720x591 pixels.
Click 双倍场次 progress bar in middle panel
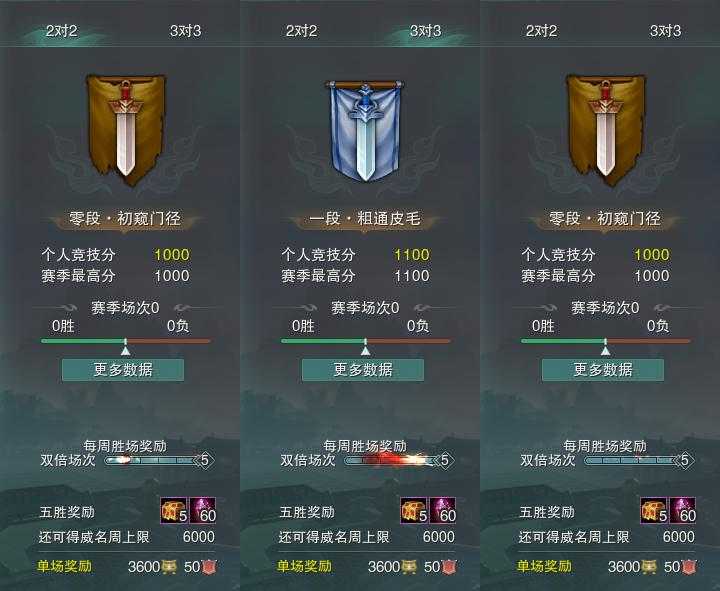click(393, 460)
